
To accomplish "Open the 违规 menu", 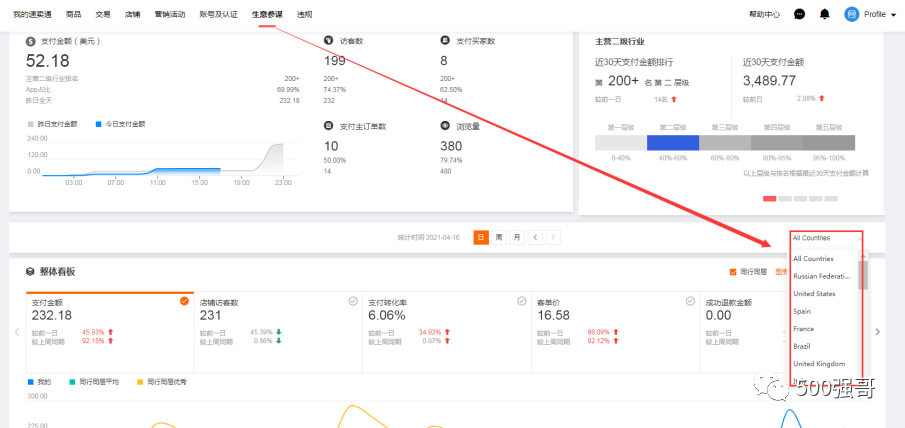I will coord(304,14).
